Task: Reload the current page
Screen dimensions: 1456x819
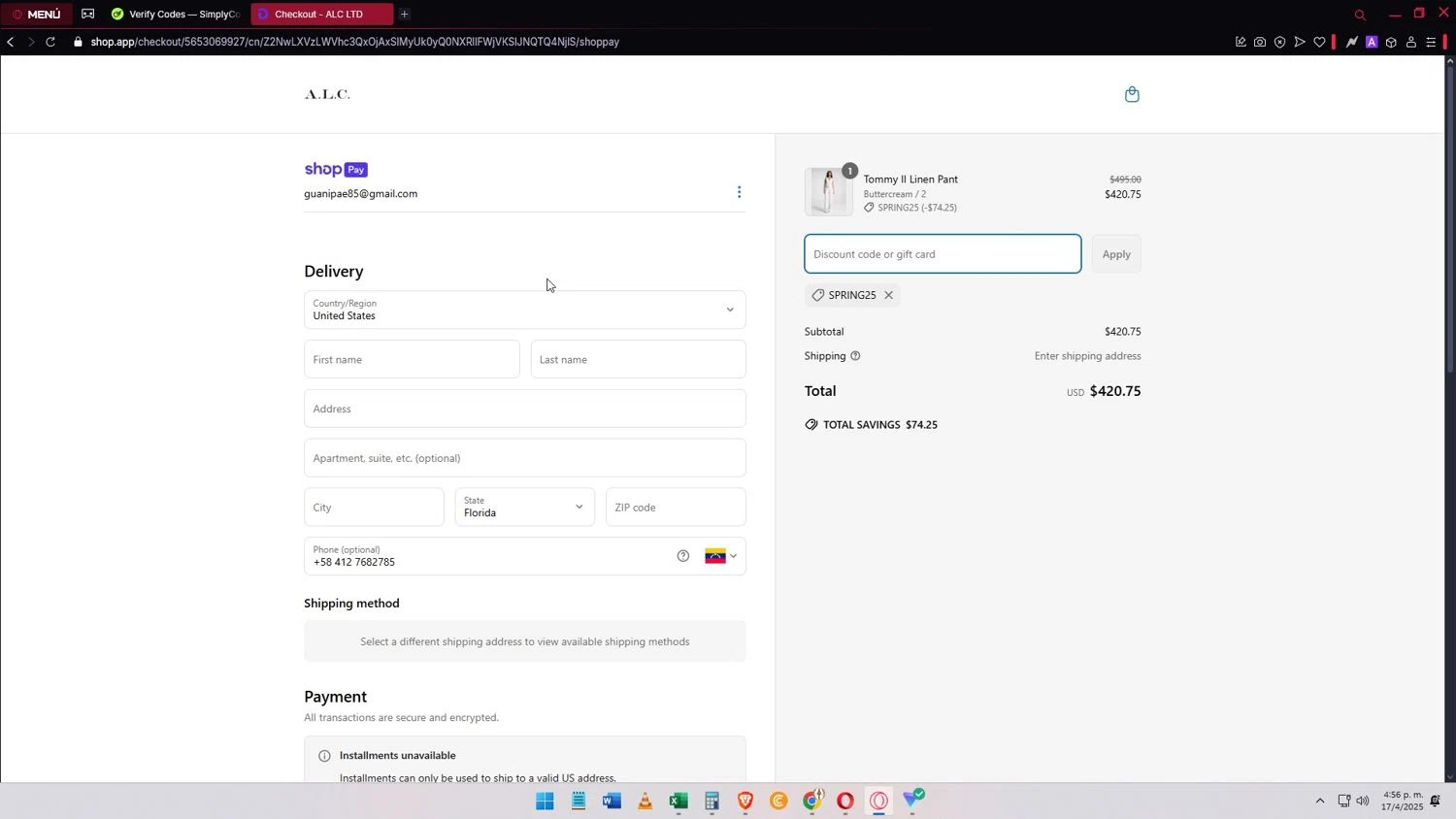Action: point(50,42)
